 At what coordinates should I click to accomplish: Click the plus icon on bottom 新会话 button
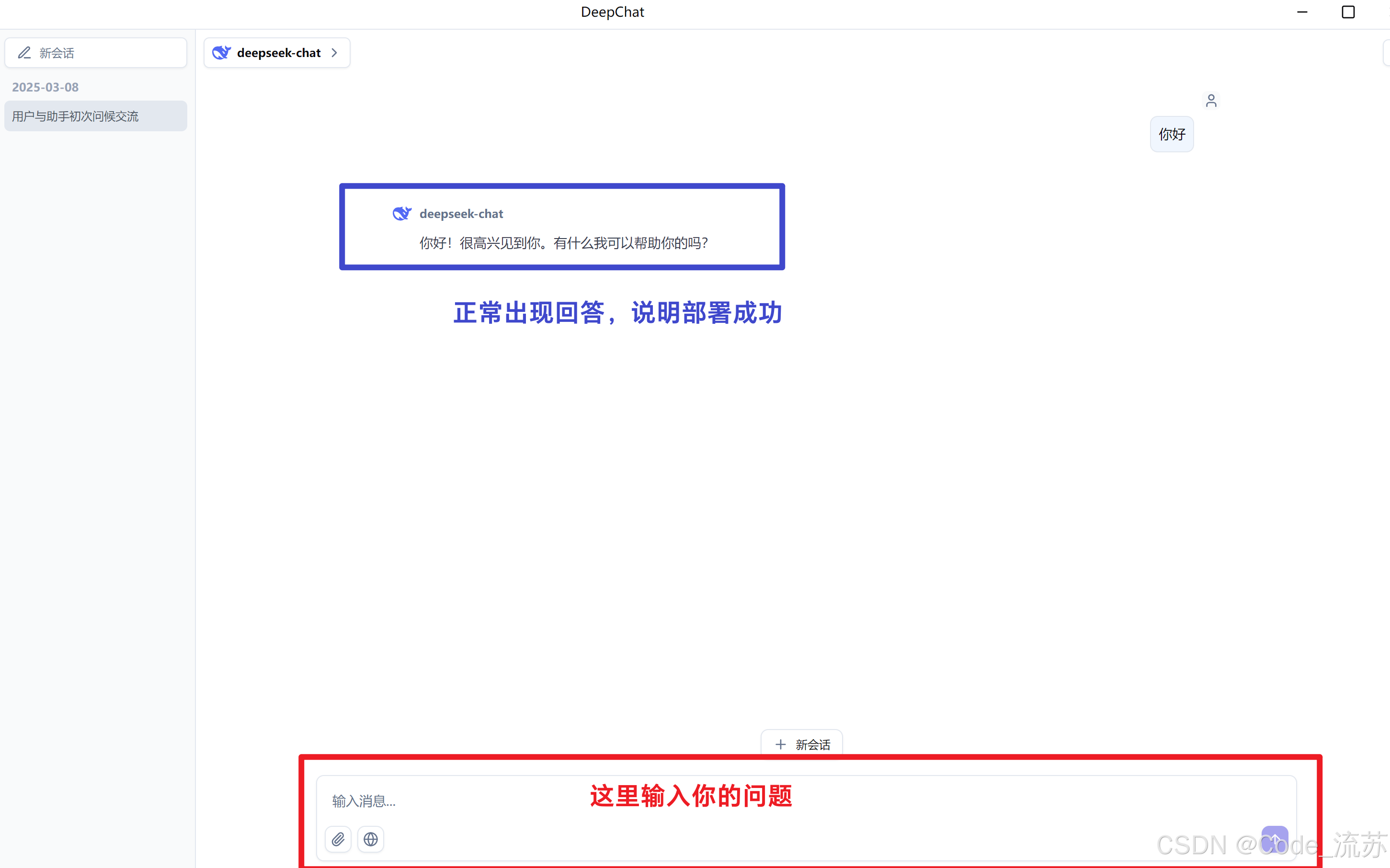tap(781, 744)
